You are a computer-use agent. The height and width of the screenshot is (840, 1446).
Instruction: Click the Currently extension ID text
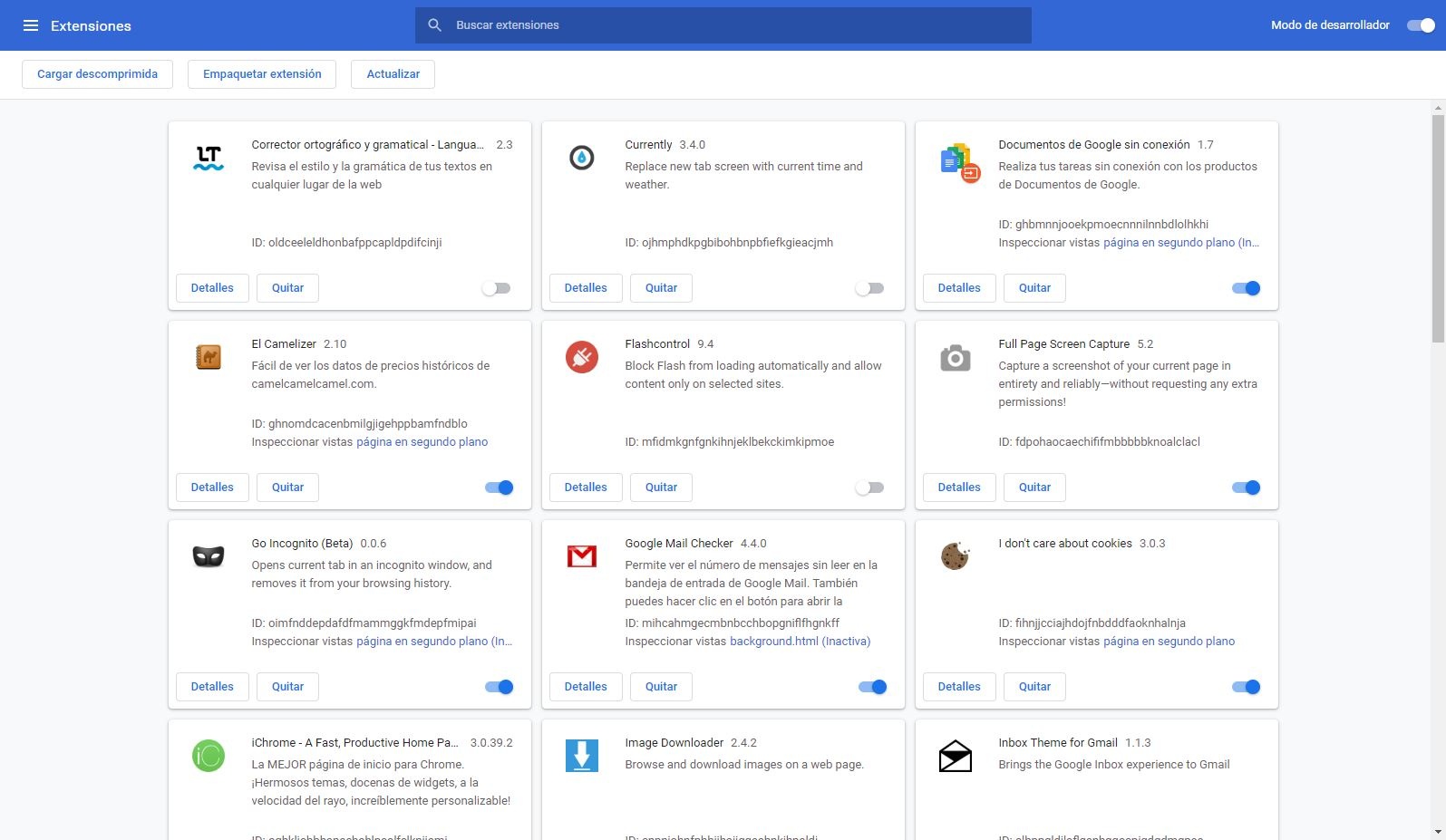729,243
